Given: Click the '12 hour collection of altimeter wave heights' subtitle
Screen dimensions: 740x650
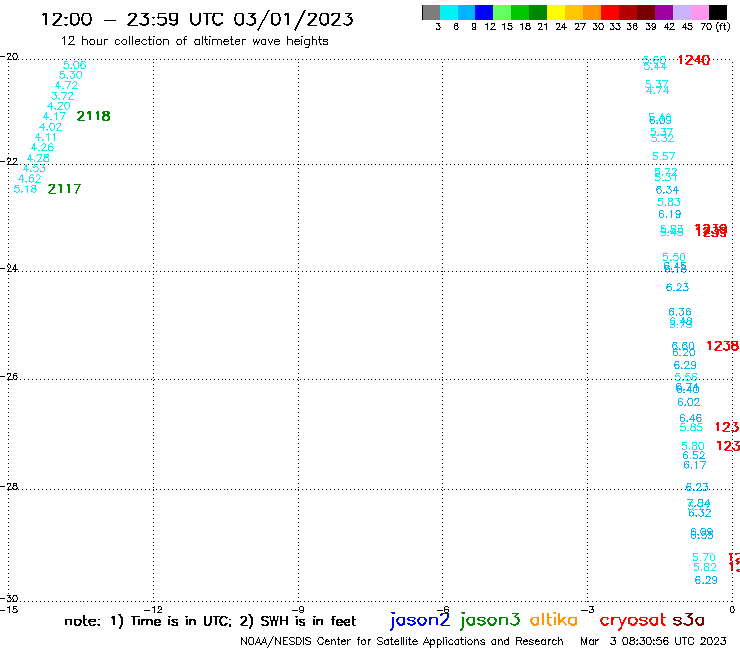Looking at the screenshot, I should (x=194, y=41).
